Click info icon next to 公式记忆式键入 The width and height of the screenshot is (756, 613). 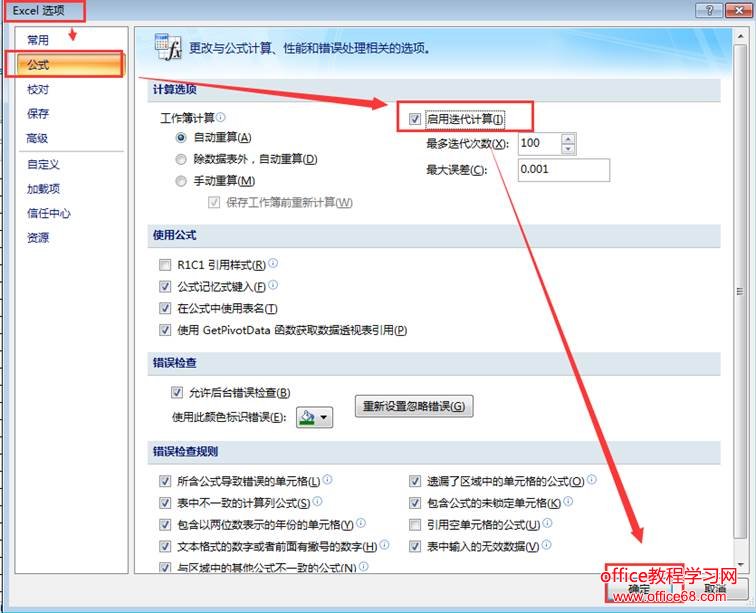(273, 285)
